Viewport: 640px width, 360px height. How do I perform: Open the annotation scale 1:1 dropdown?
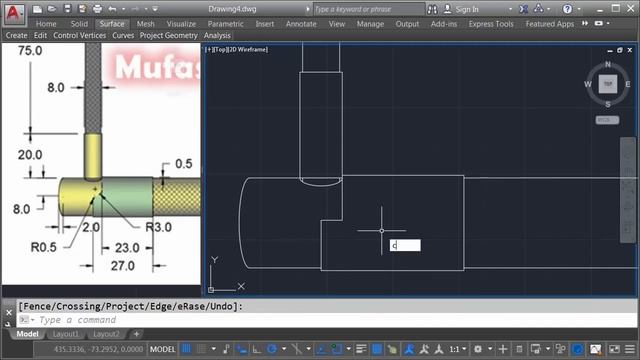tap(457, 349)
